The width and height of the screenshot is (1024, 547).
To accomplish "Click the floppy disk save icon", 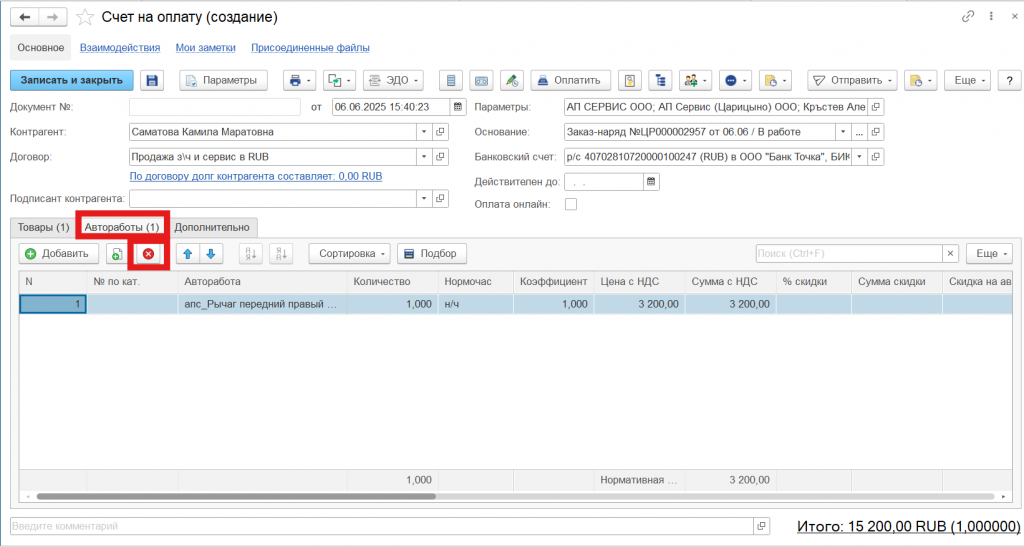I will (152, 81).
